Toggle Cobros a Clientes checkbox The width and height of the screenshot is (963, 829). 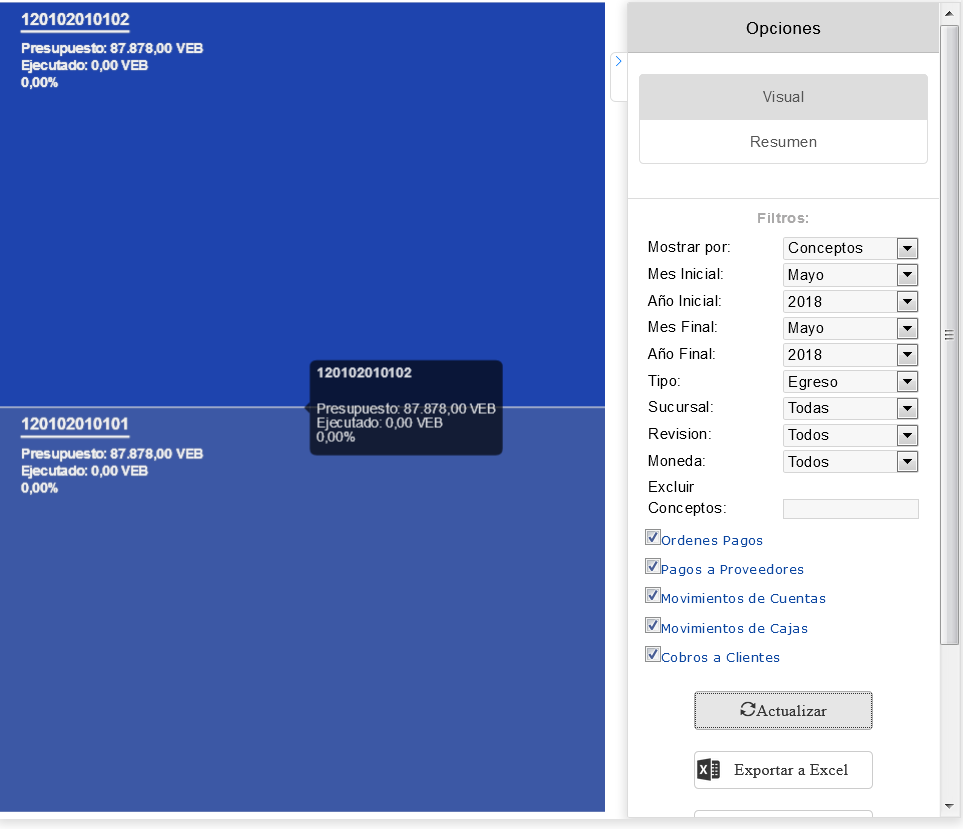tap(653, 654)
